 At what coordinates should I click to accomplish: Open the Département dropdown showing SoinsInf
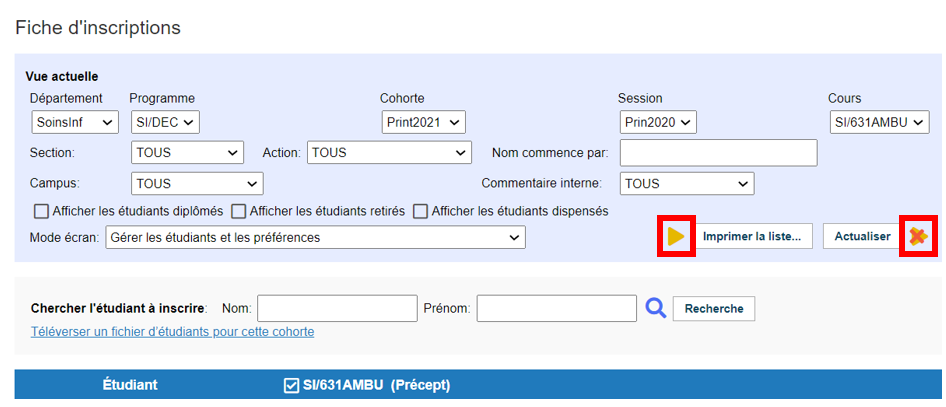point(75,122)
